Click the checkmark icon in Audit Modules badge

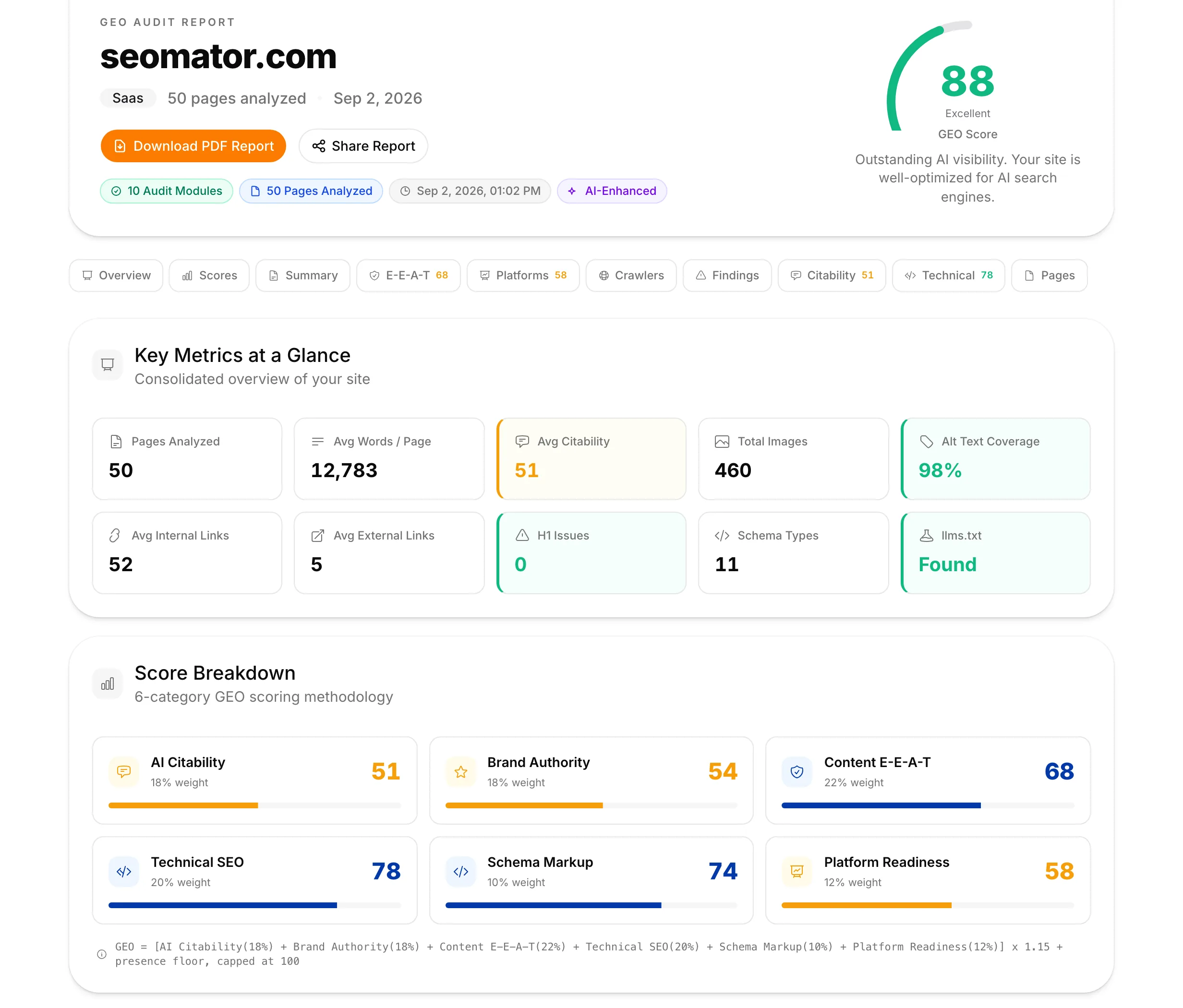116,191
